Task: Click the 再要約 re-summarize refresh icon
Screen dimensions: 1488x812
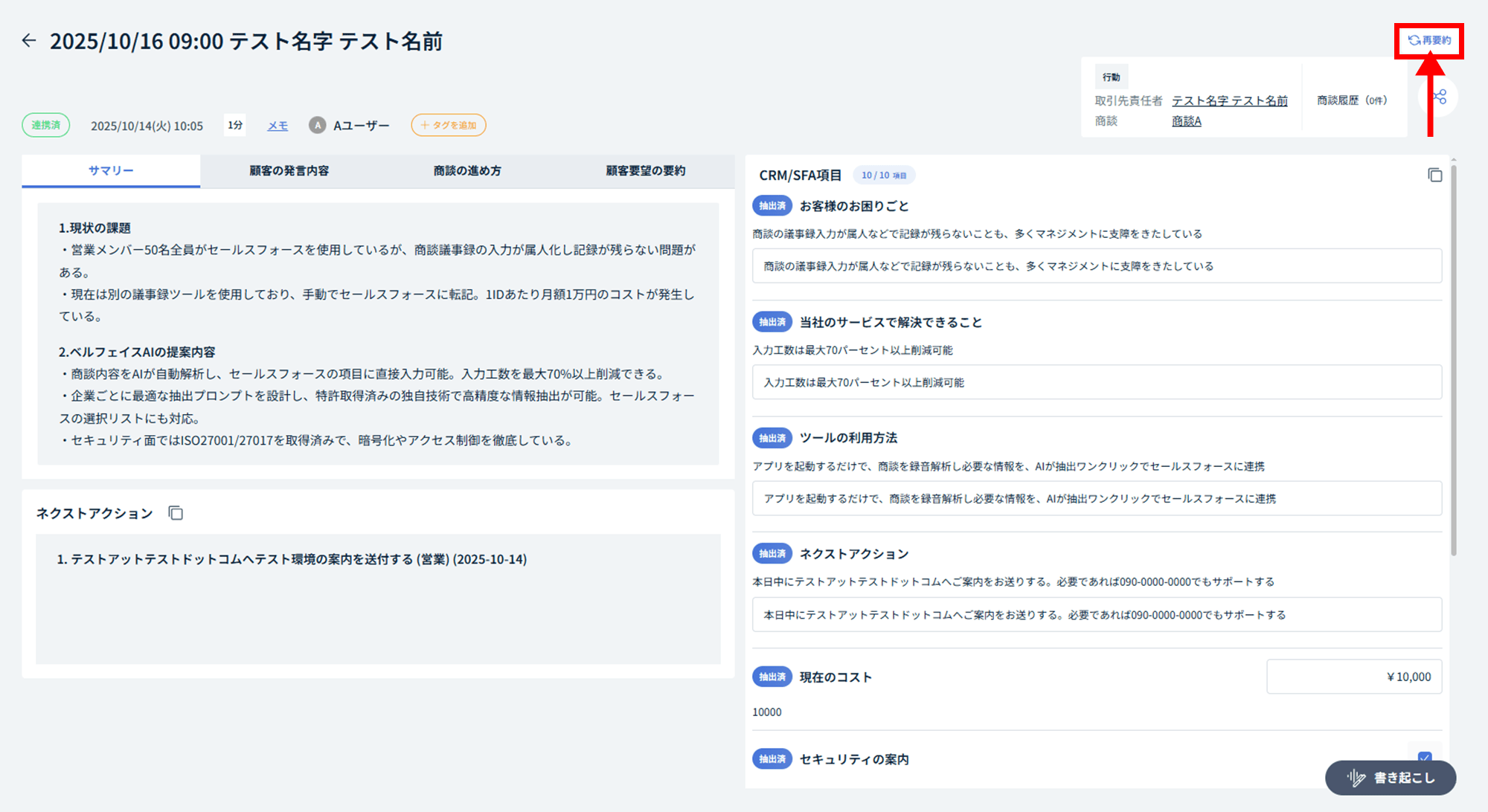Action: 1414,40
